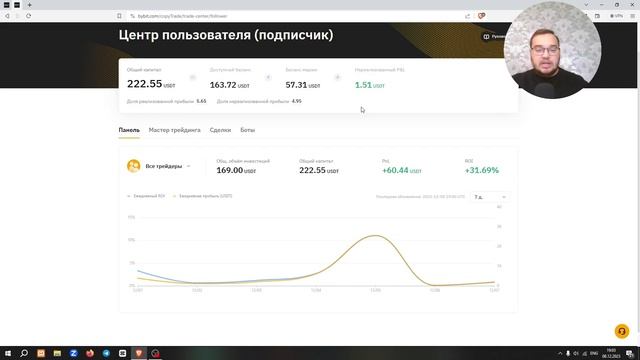Select the second browser tab
This screenshot has height=360, width=640.
tap(17, 5)
